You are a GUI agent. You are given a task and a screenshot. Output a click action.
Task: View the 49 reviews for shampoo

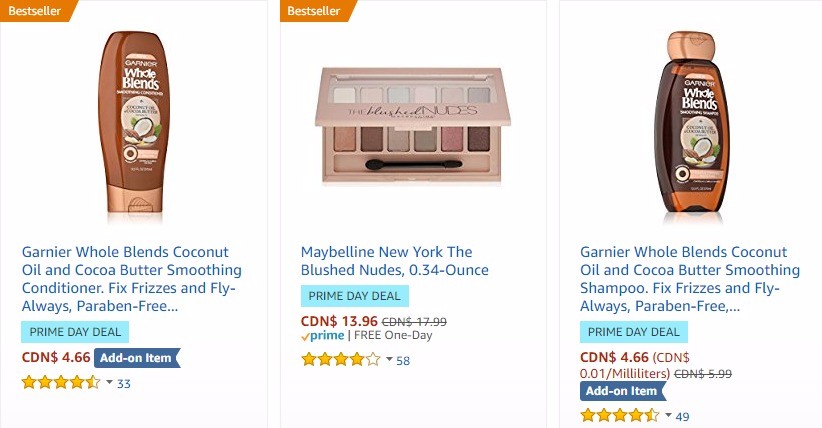pyautogui.click(x=683, y=416)
